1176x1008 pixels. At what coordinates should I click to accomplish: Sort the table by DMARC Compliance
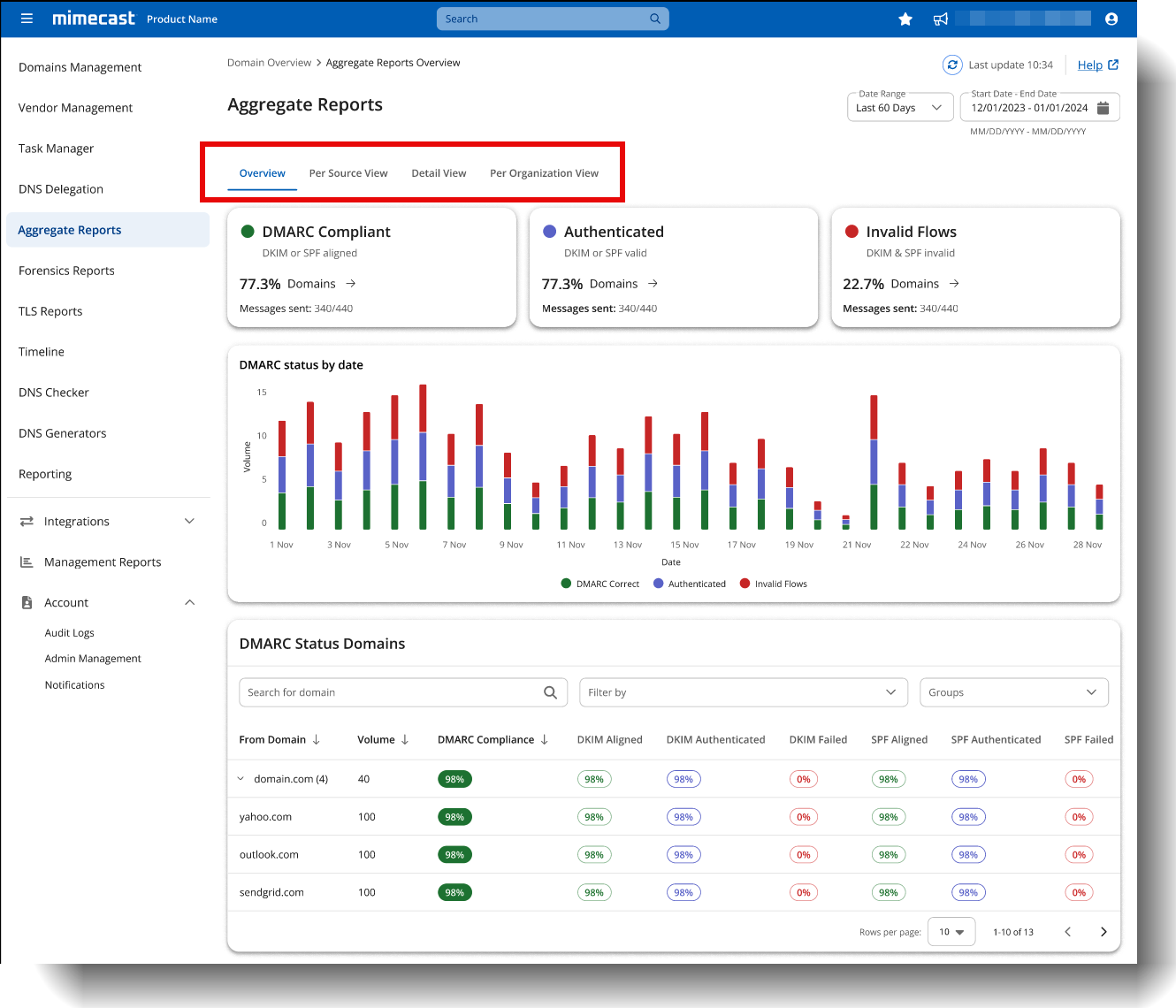[544, 739]
